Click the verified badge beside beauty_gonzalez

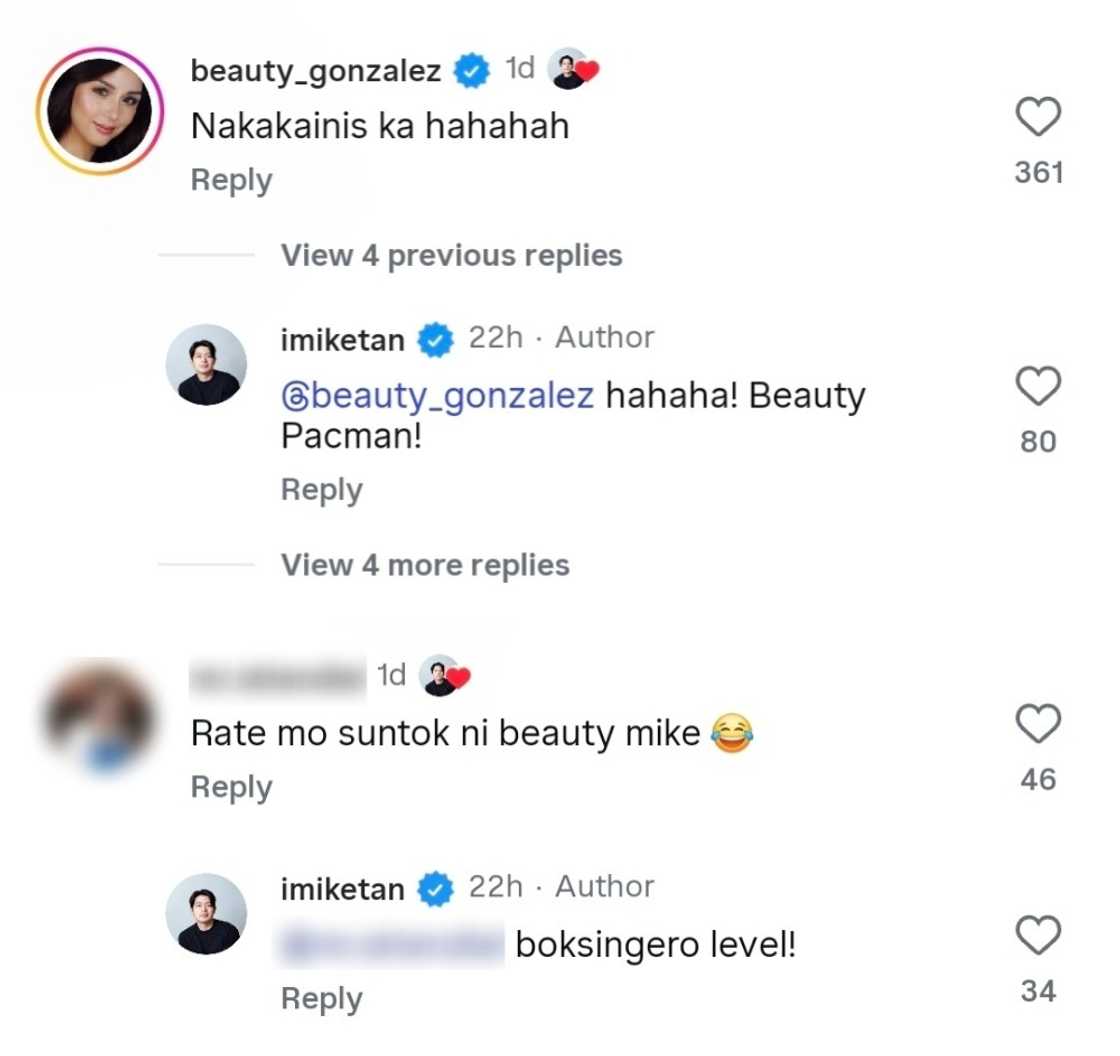click(471, 70)
